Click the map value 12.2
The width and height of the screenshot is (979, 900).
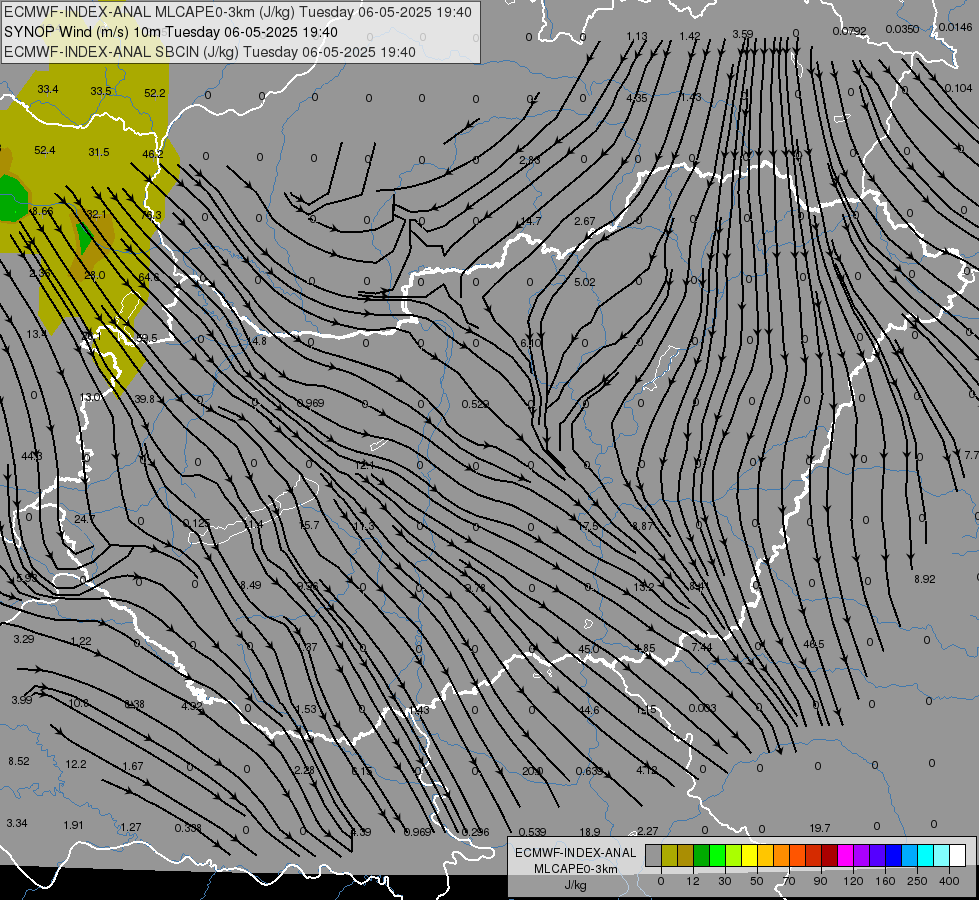click(x=76, y=764)
